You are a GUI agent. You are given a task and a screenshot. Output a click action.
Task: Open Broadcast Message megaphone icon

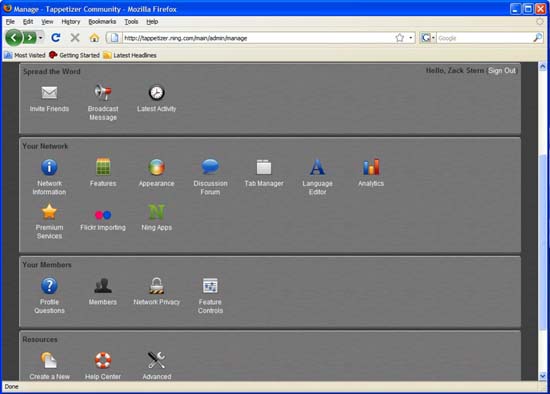coord(103,92)
